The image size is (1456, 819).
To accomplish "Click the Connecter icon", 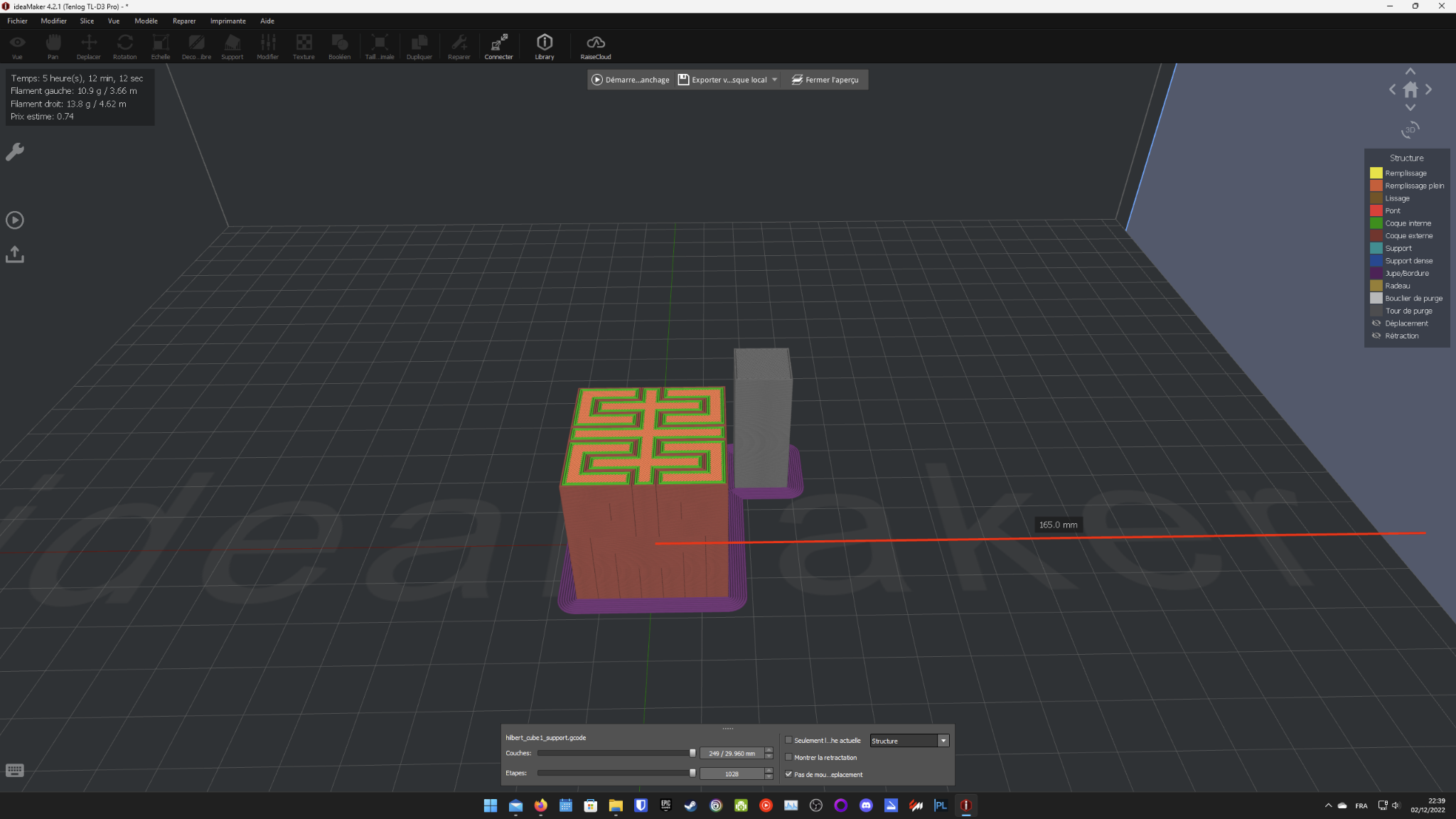I will [499, 47].
